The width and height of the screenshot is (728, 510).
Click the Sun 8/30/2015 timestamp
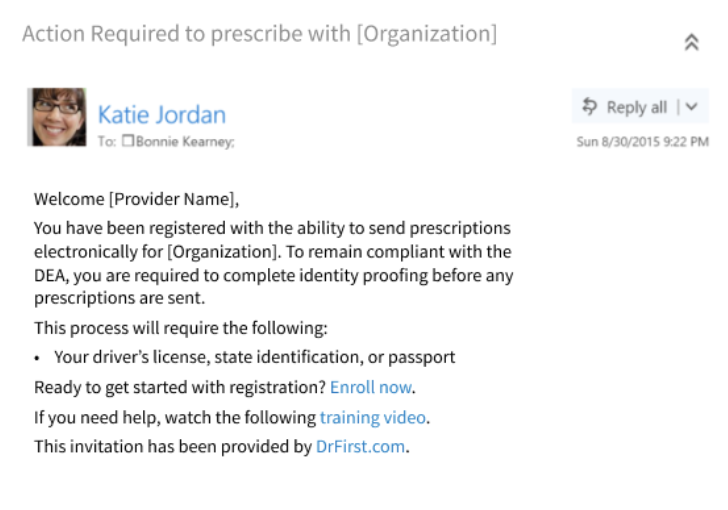pos(643,141)
